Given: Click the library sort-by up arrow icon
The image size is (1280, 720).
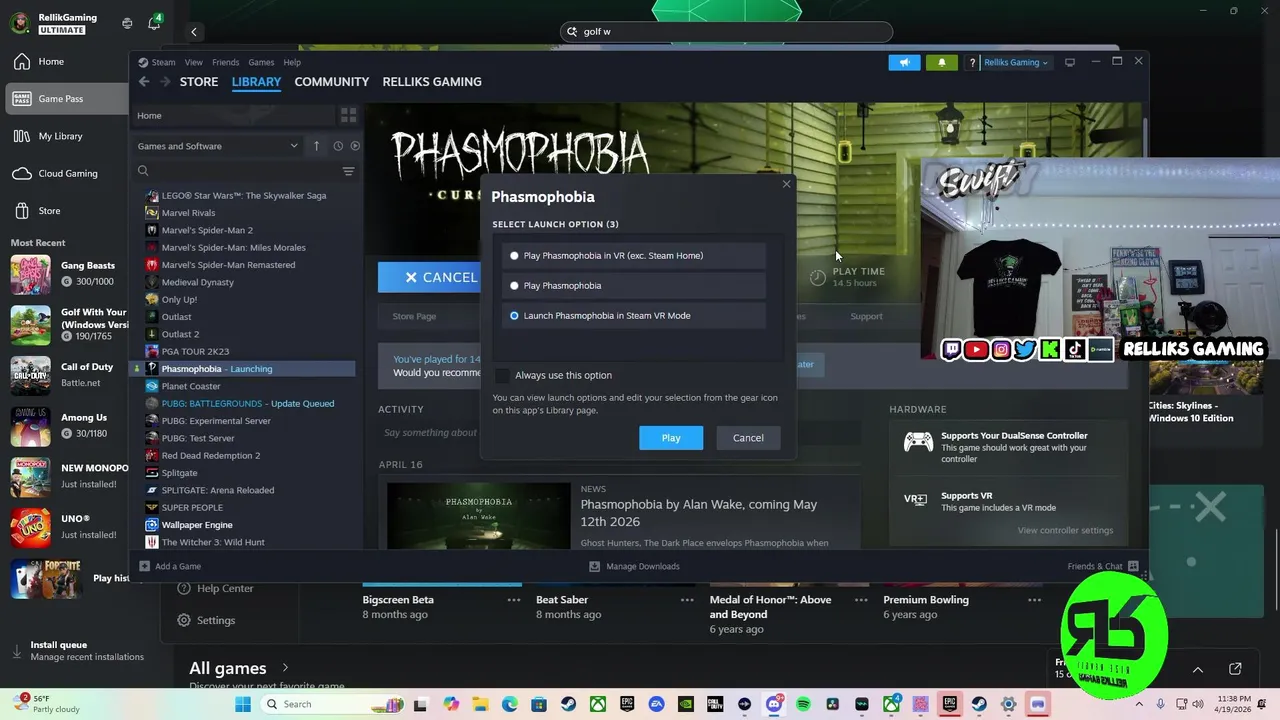Looking at the screenshot, I should point(317,146).
